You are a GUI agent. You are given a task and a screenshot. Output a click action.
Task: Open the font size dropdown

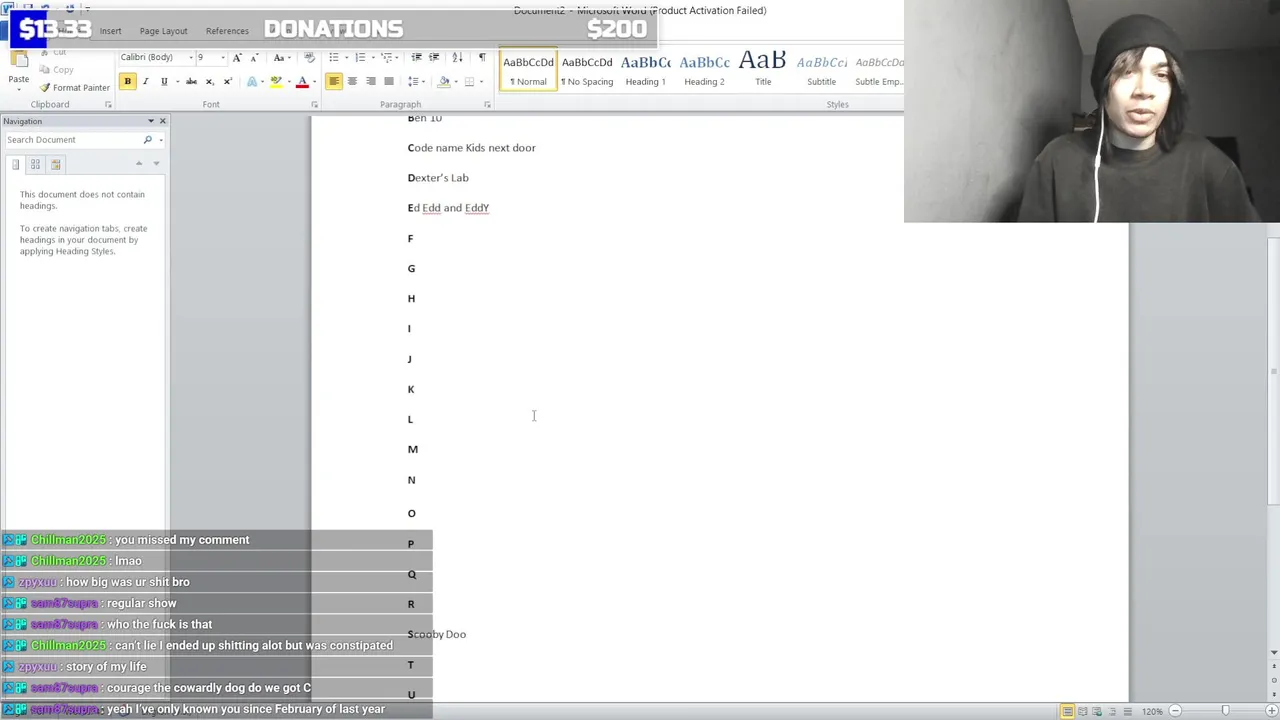point(222,57)
